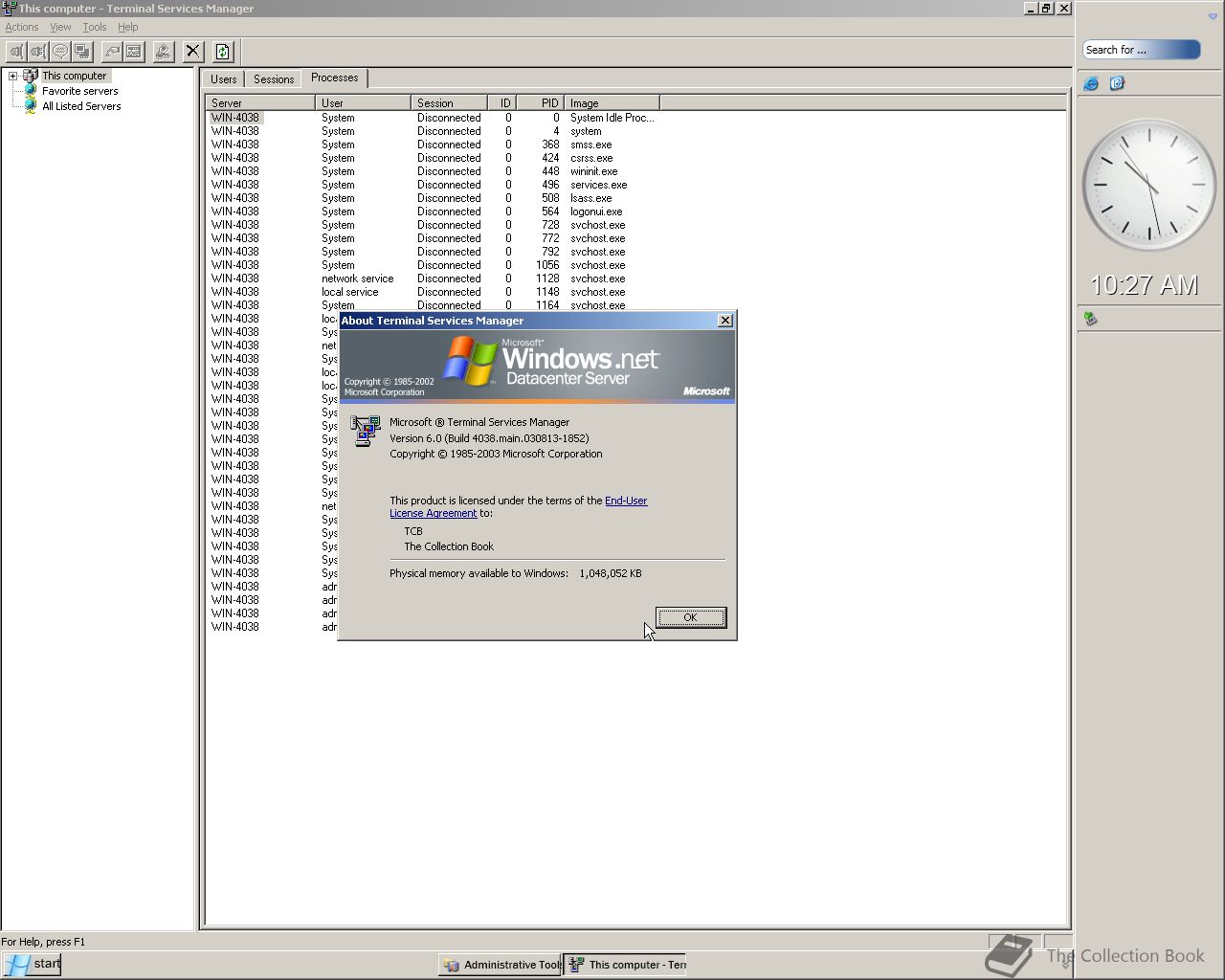This screenshot has width=1225, height=980.
Task: Select All Listed Servers in the tree
Action: [81, 106]
